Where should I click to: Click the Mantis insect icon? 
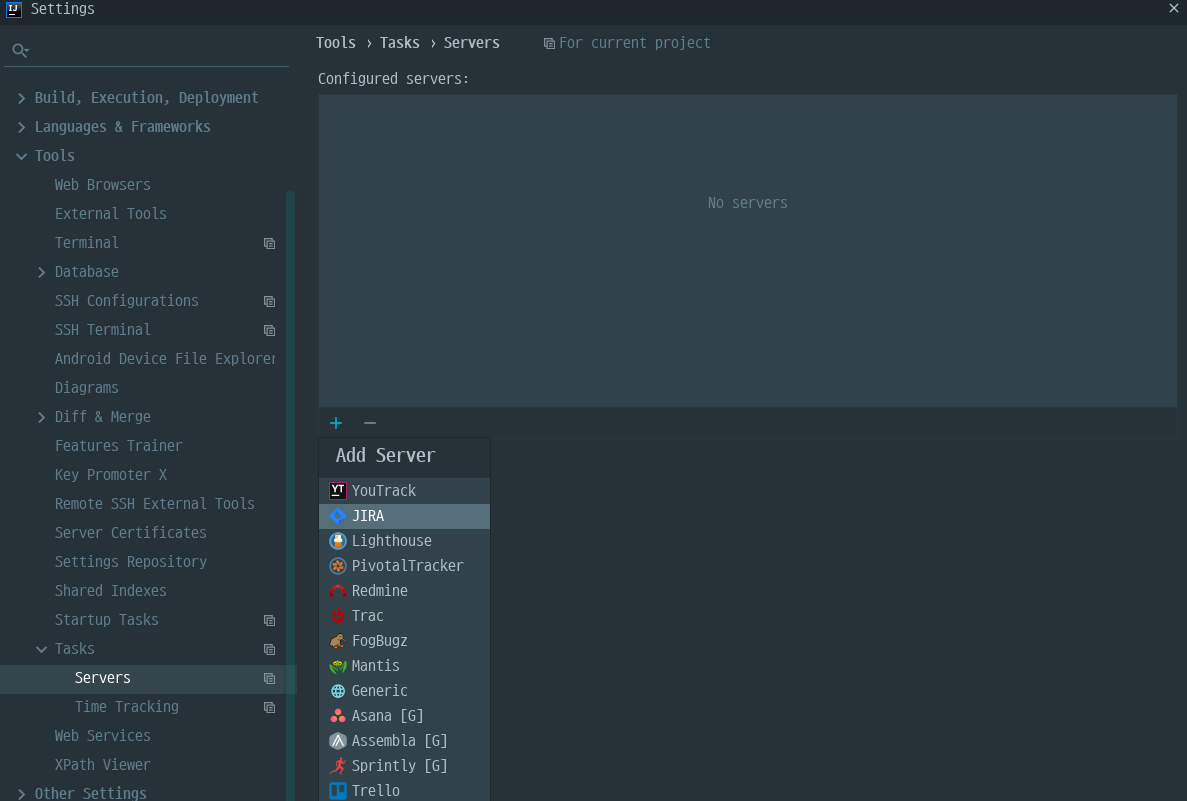pyautogui.click(x=338, y=665)
